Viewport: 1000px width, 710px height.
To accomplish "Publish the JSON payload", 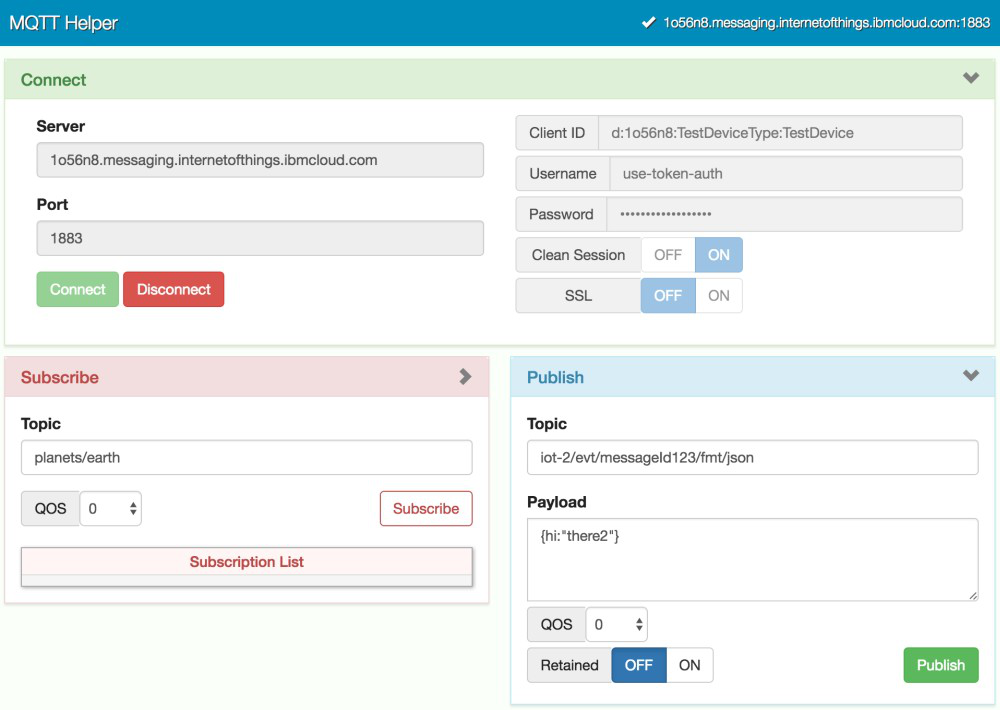I will [x=940, y=665].
